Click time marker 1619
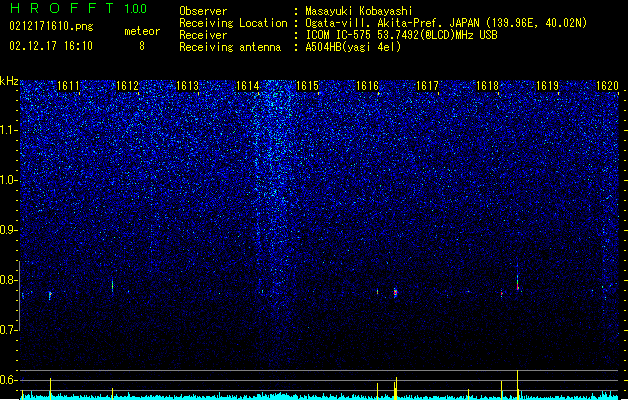The width and height of the screenshot is (629, 400). [548, 86]
